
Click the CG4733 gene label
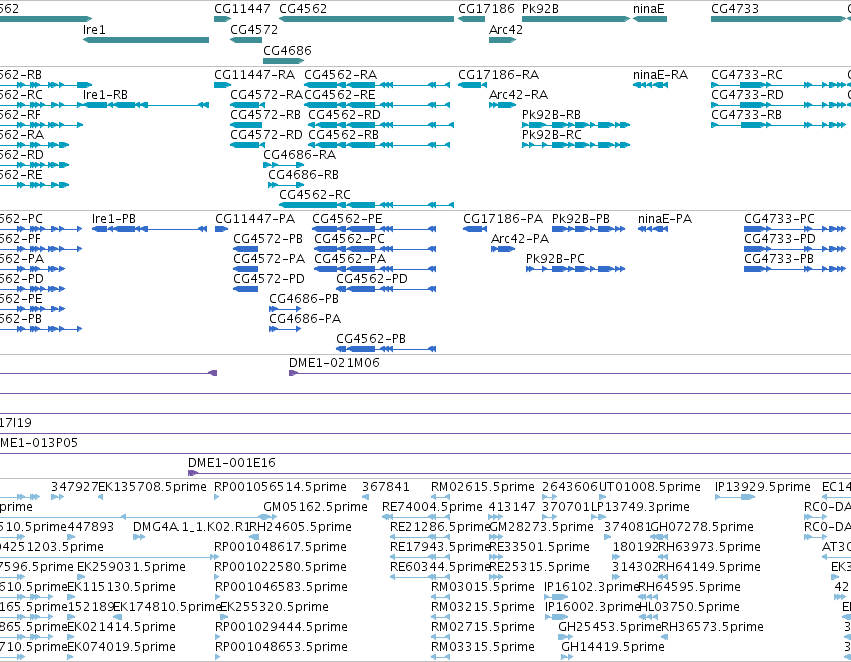[735, 9]
